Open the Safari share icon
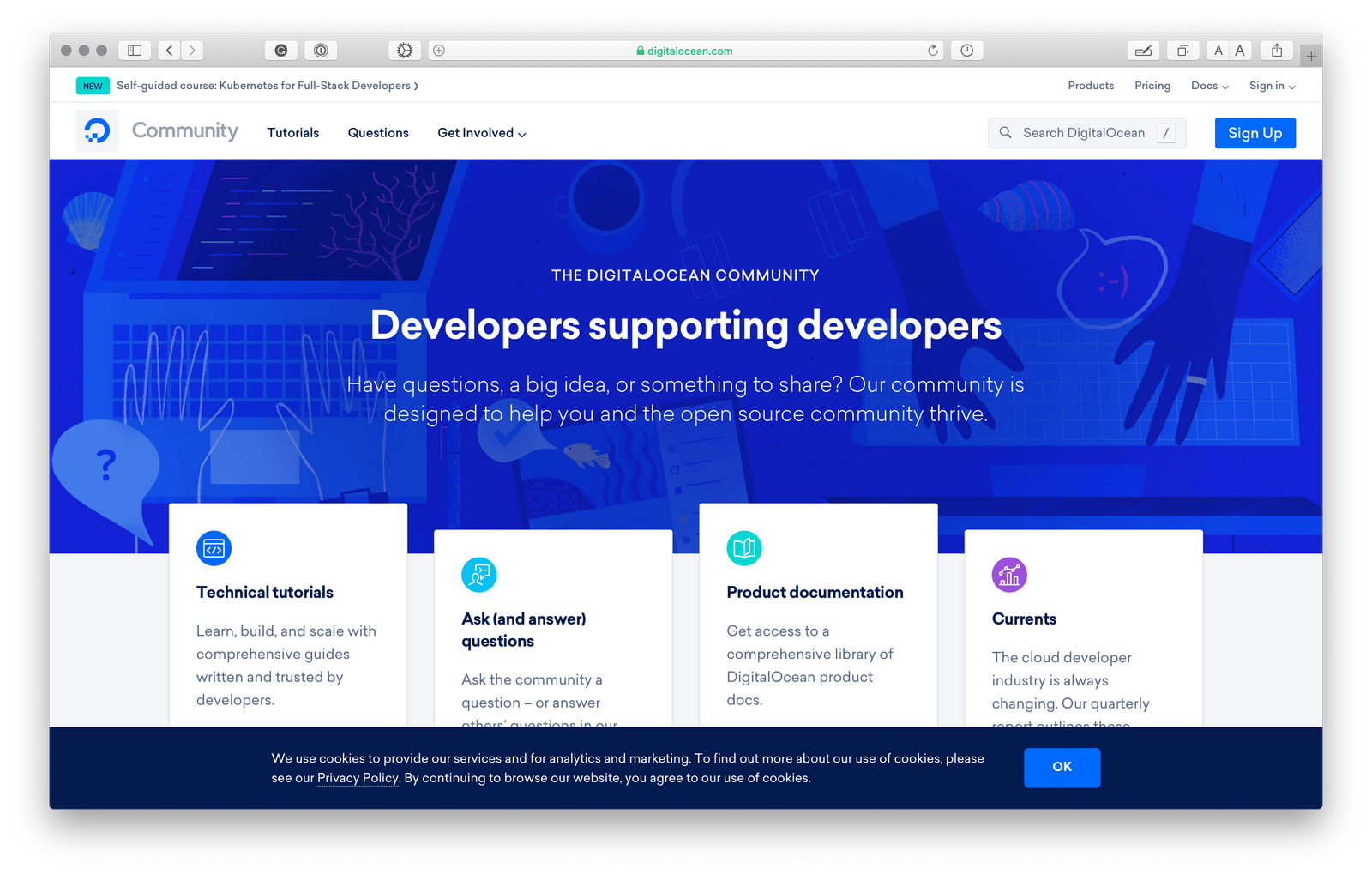Screen dimensions: 1372x875 click(x=1277, y=51)
